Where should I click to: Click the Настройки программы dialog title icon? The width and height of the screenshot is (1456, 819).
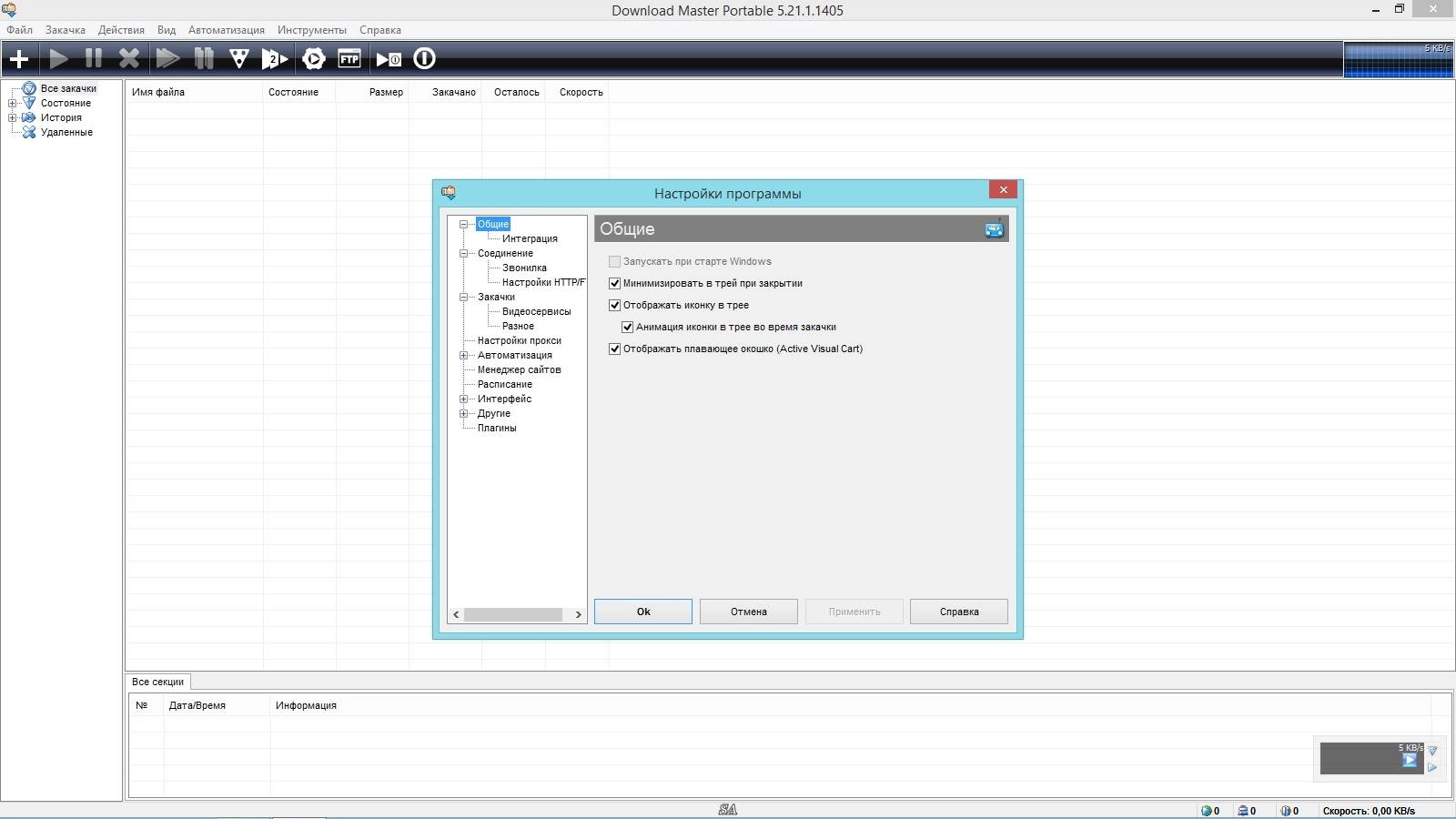click(x=448, y=192)
